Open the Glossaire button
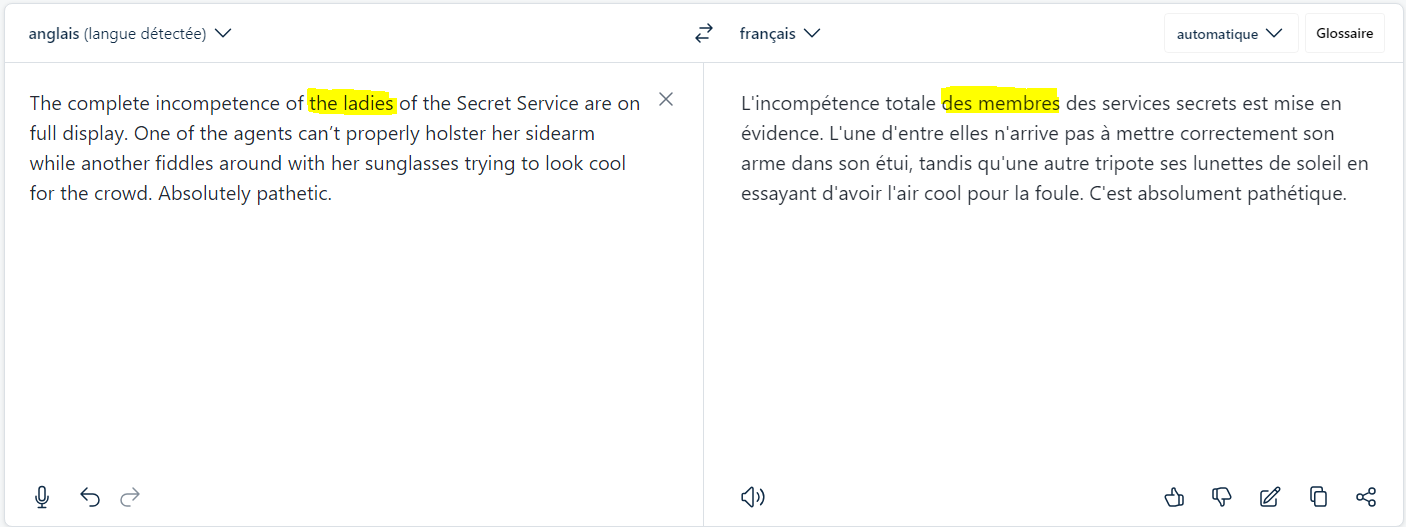This screenshot has height=527, width=1406. tap(1344, 33)
